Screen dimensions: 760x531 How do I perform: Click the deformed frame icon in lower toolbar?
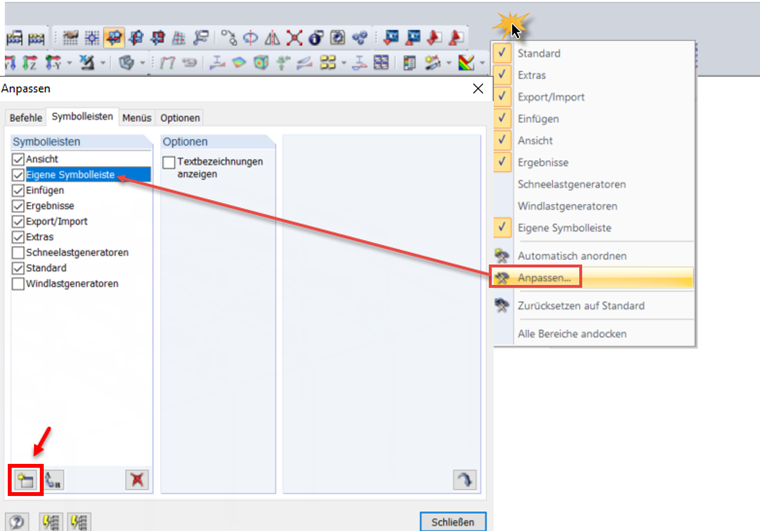tap(167, 62)
